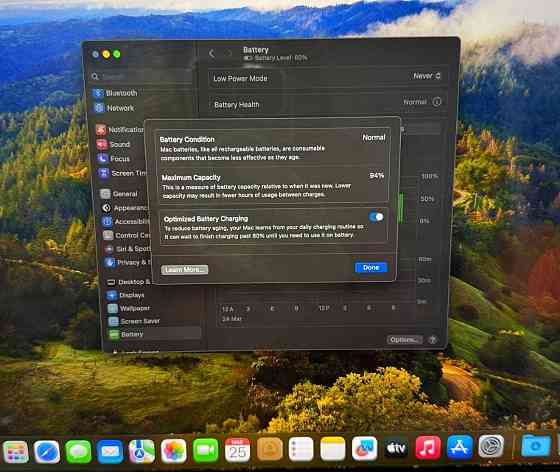The image size is (560, 472).
Task: Open System Settings from the Dock
Action: tap(491, 446)
